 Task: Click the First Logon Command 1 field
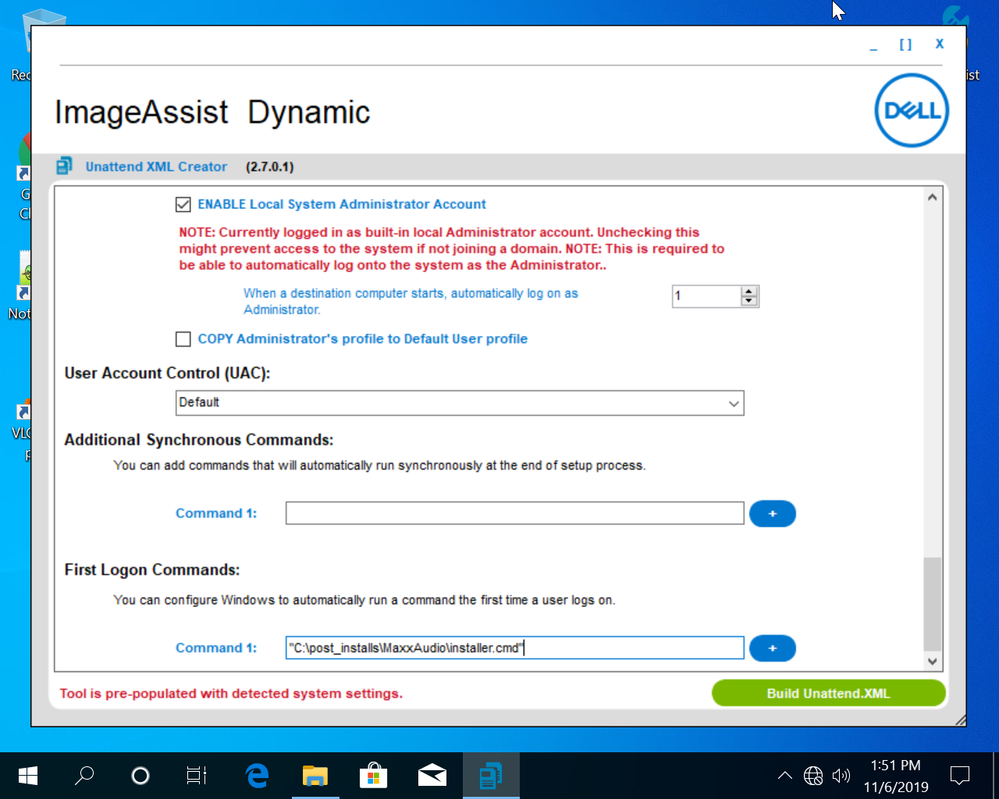[x=515, y=648]
